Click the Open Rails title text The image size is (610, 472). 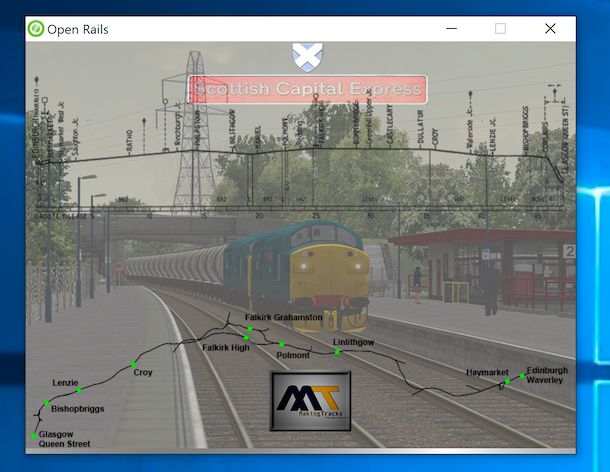78,30
